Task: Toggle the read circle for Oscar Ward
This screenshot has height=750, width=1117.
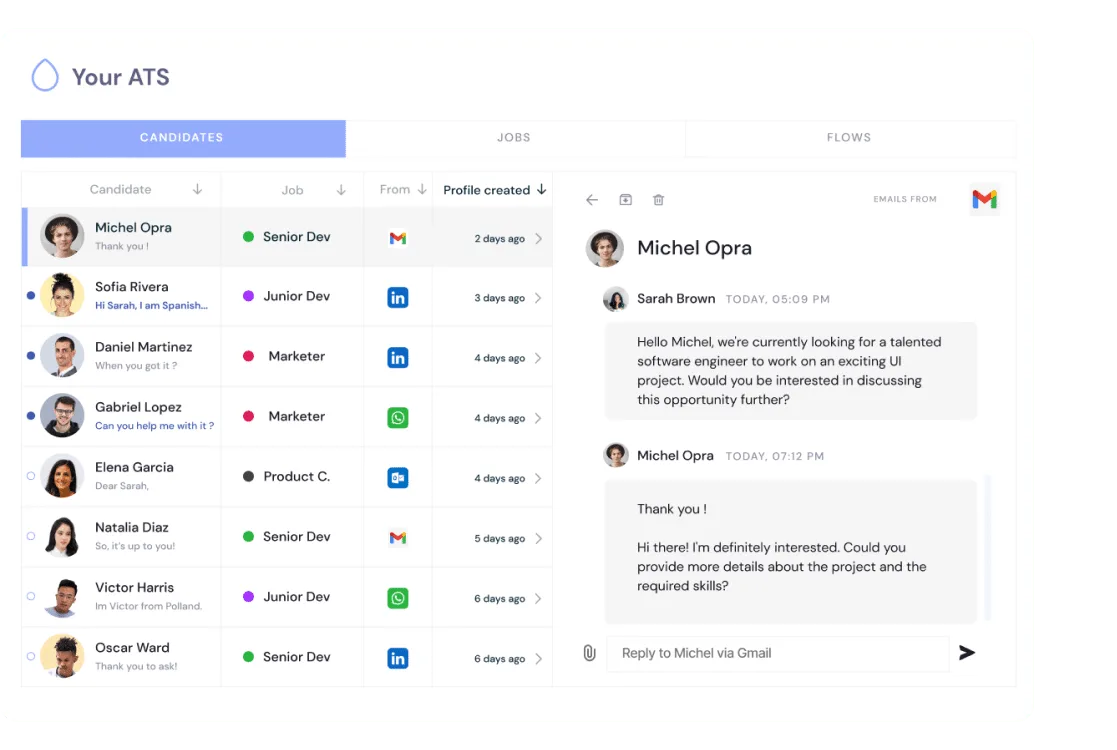Action: pyautogui.click(x=31, y=656)
